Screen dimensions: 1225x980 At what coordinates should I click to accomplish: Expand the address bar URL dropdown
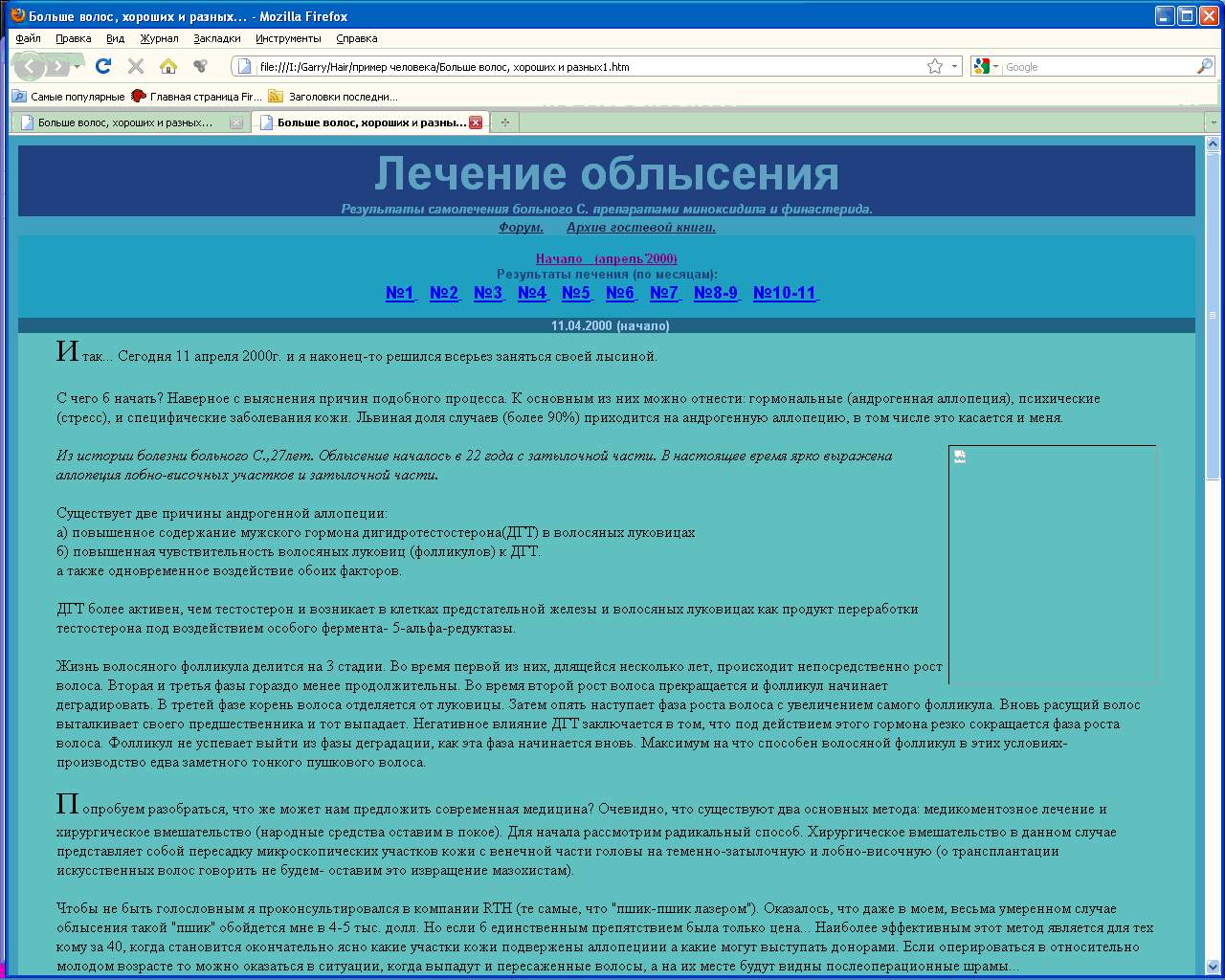coord(954,67)
